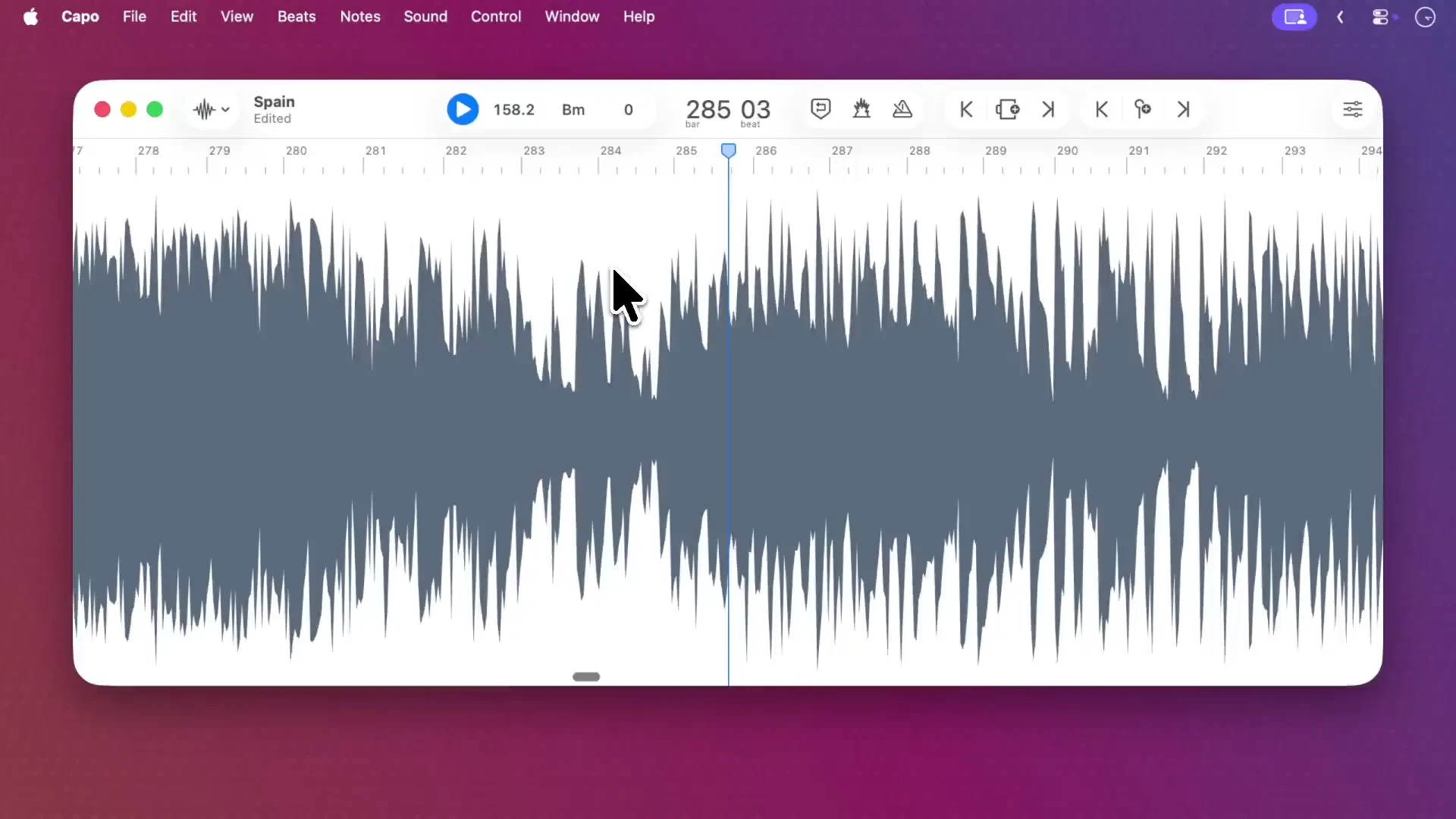
Task: Click the transpose value 0
Action: [628, 109]
